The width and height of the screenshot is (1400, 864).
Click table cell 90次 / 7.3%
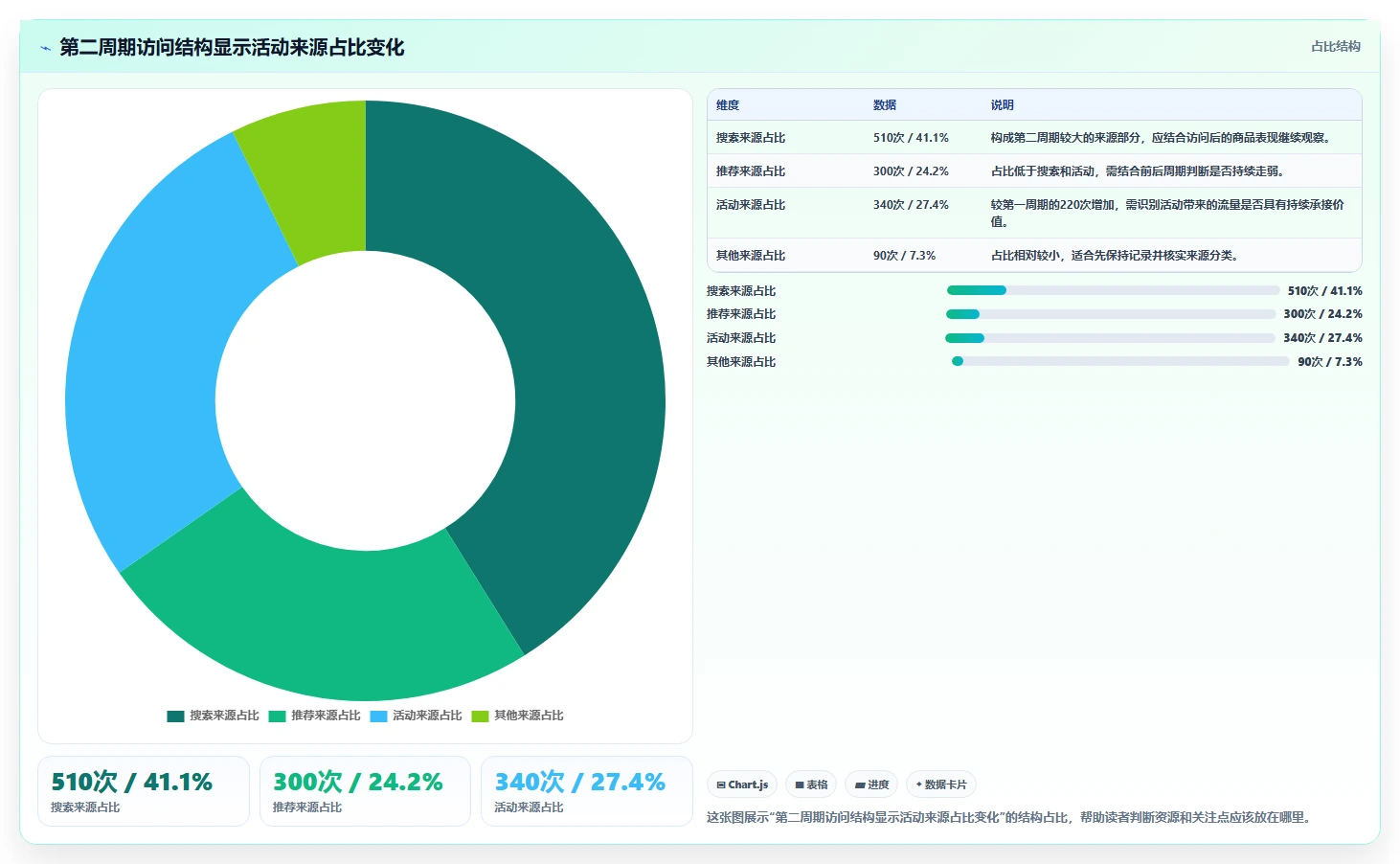point(904,256)
